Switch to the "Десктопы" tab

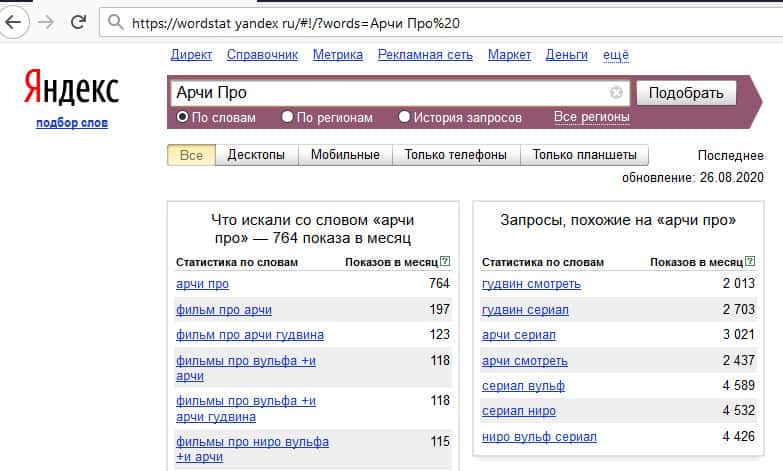(256, 155)
